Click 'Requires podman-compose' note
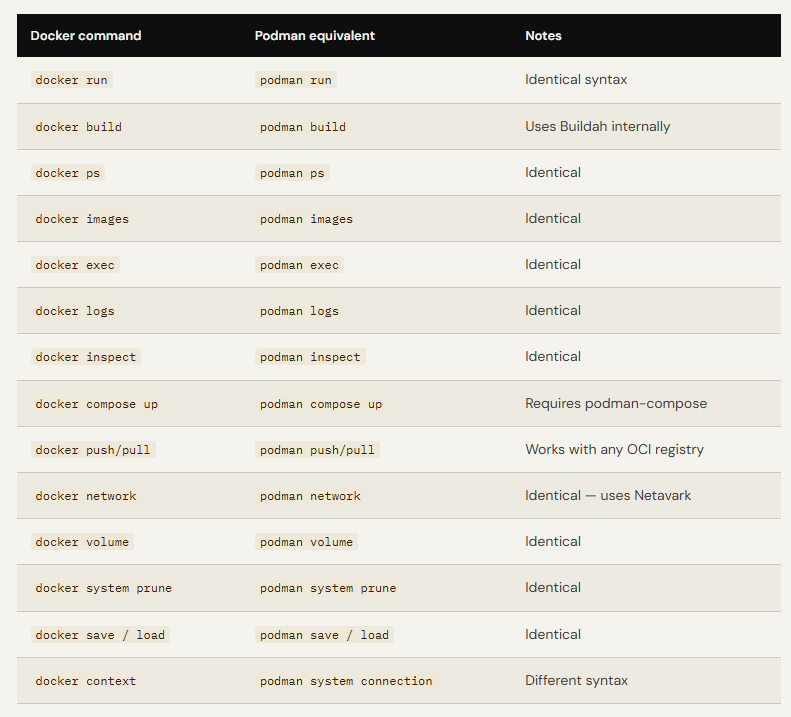The image size is (791, 717). [x=616, y=404]
